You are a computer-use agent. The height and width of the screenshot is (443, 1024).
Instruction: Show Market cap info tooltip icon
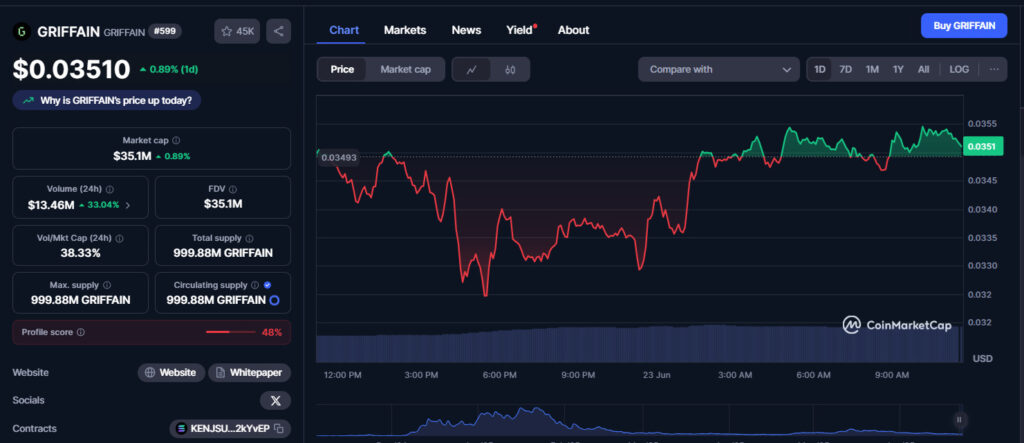pyautogui.click(x=176, y=140)
